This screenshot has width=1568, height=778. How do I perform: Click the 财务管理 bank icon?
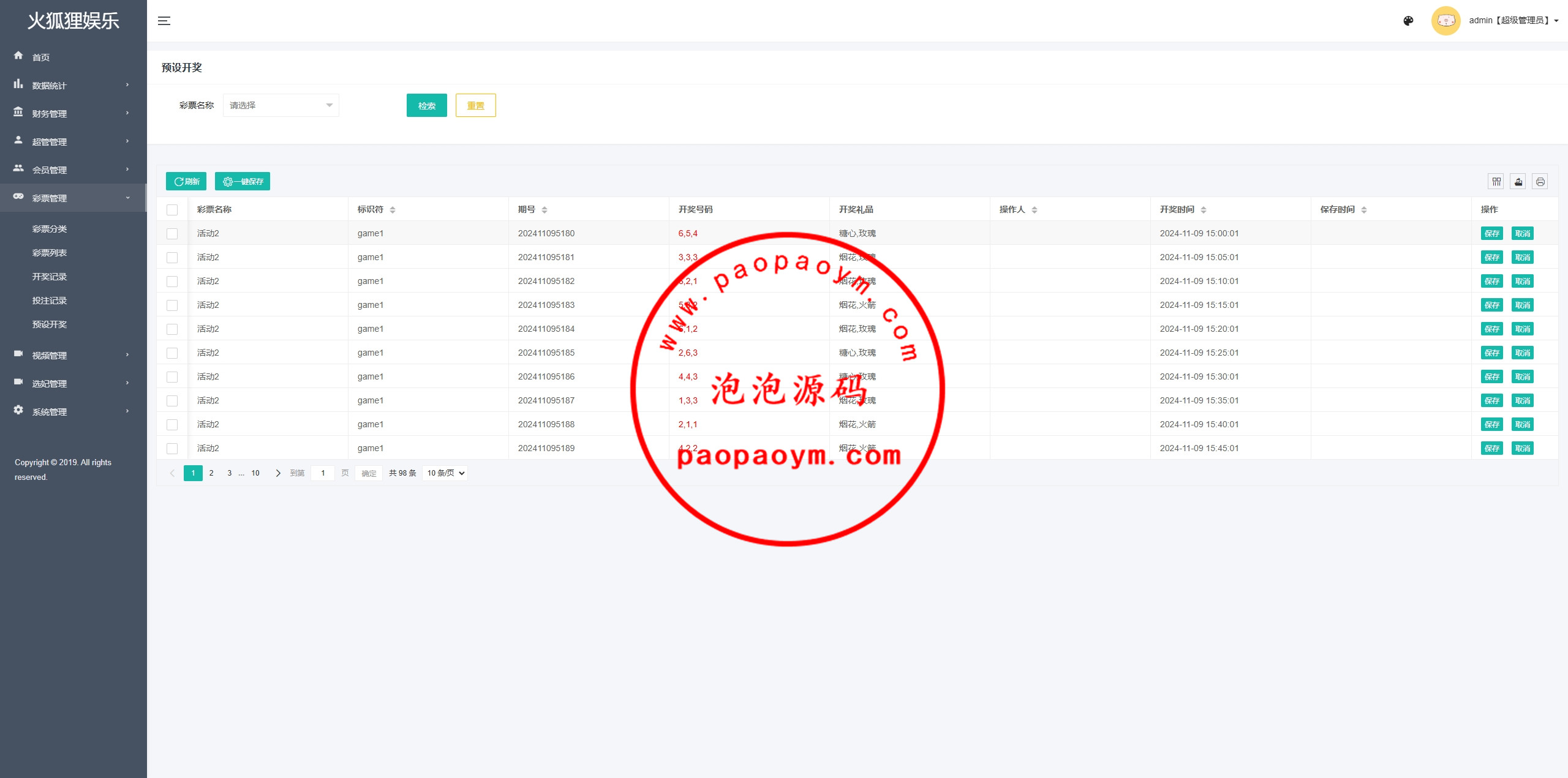click(18, 112)
